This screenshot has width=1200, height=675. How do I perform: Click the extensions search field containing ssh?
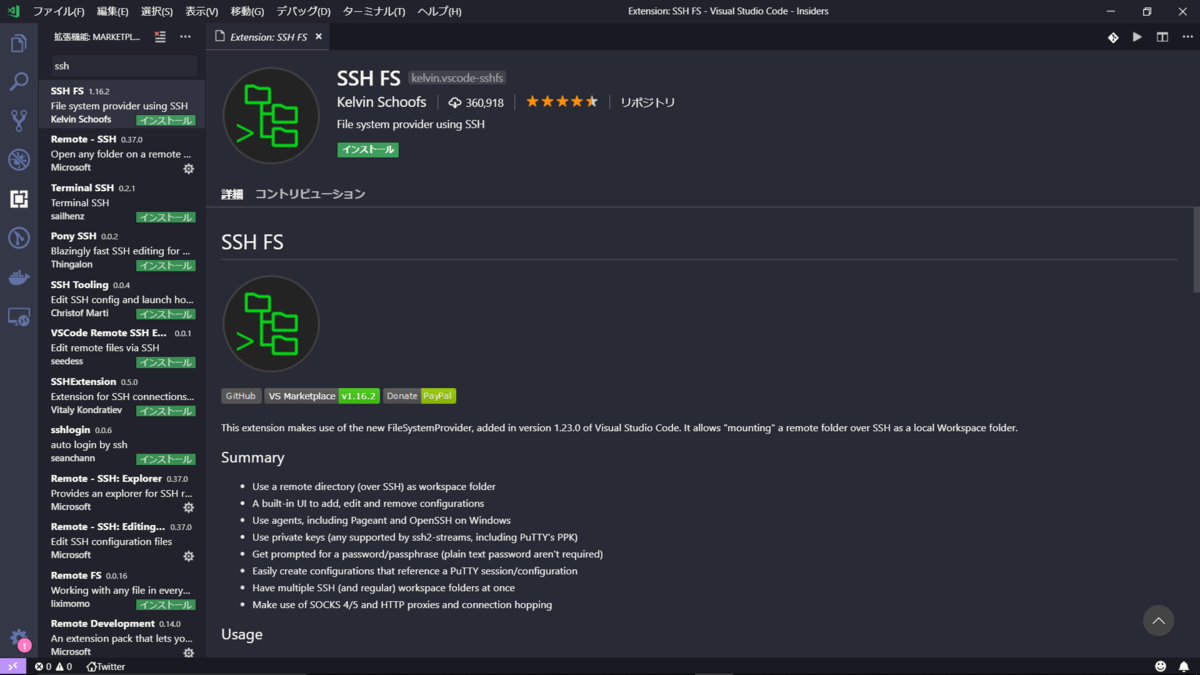tap(122, 66)
